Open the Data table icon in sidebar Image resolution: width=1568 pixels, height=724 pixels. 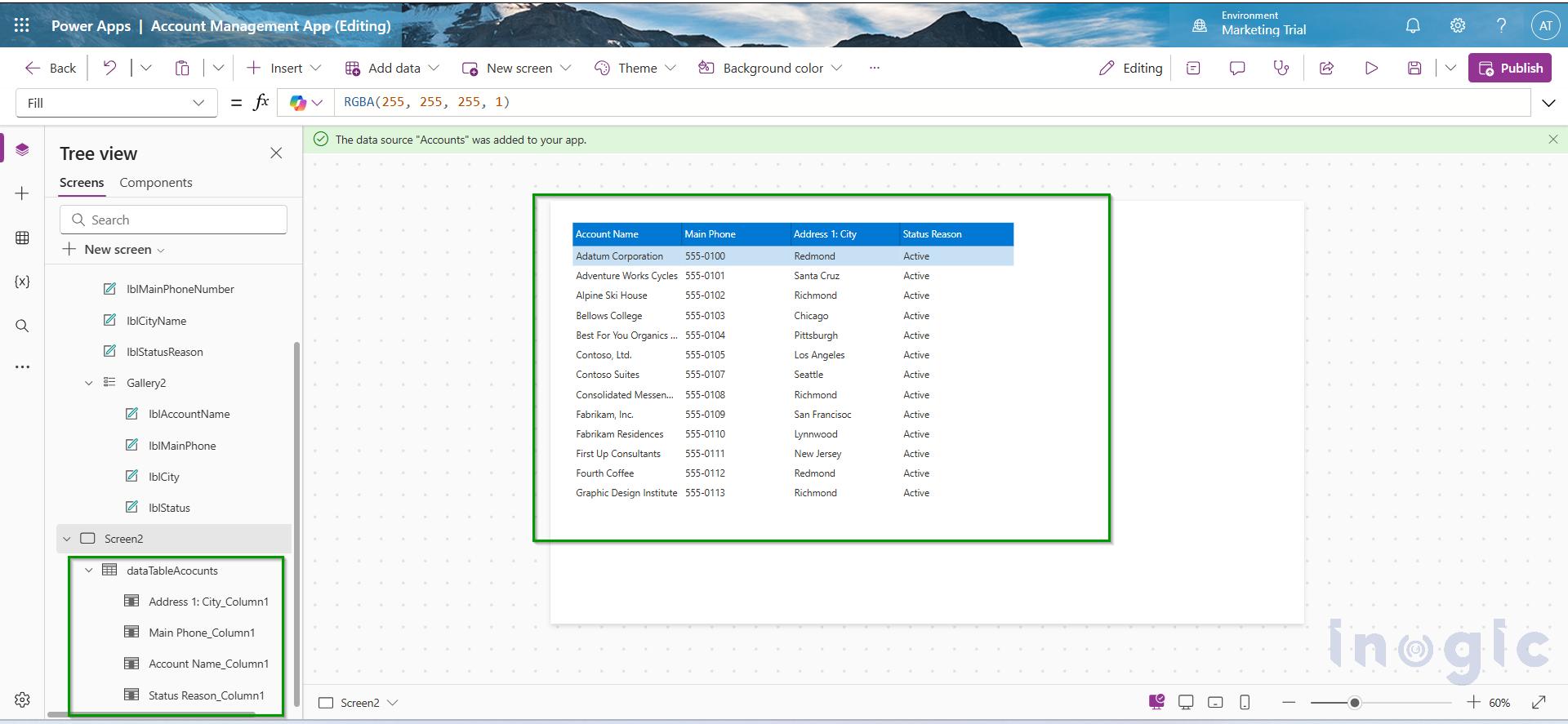22,238
